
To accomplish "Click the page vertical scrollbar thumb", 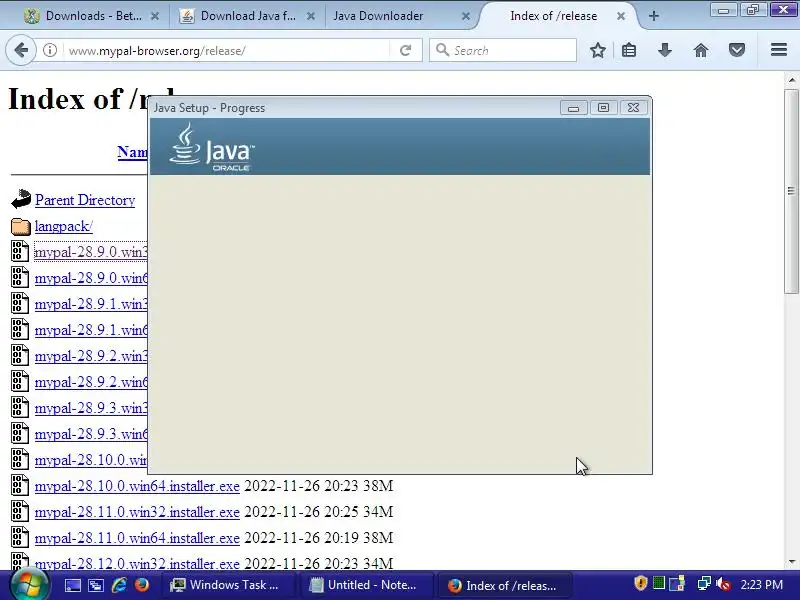I will tap(791, 191).
